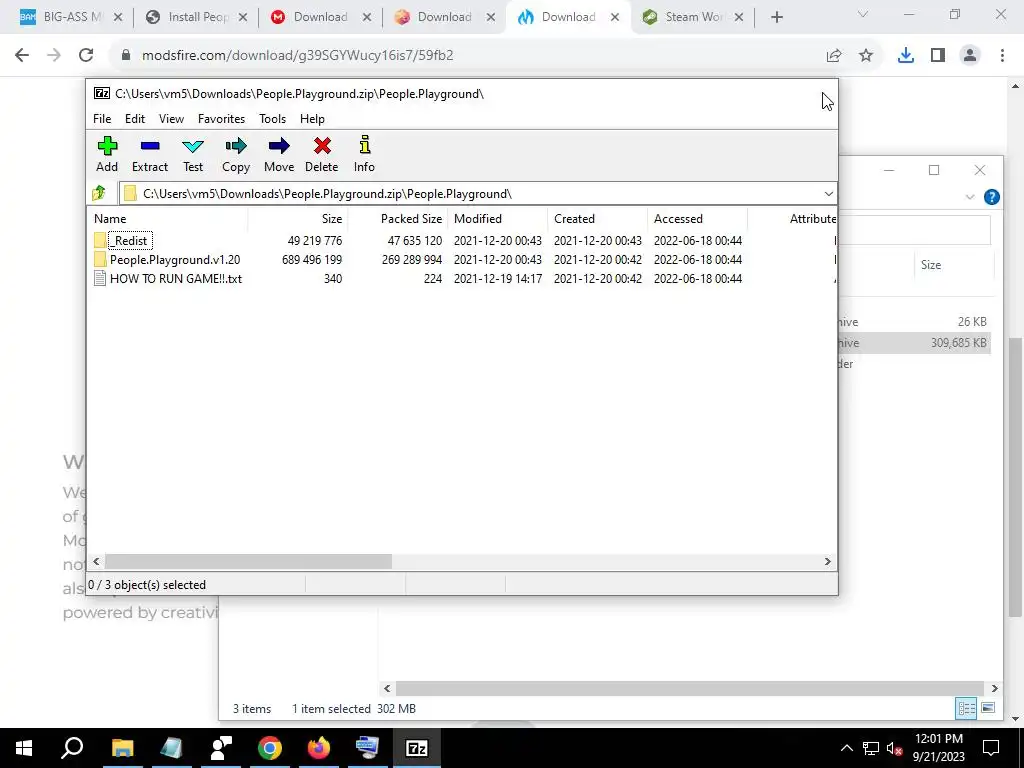
Task: Switch to the Steam Wor tab
Action: tap(692, 18)
